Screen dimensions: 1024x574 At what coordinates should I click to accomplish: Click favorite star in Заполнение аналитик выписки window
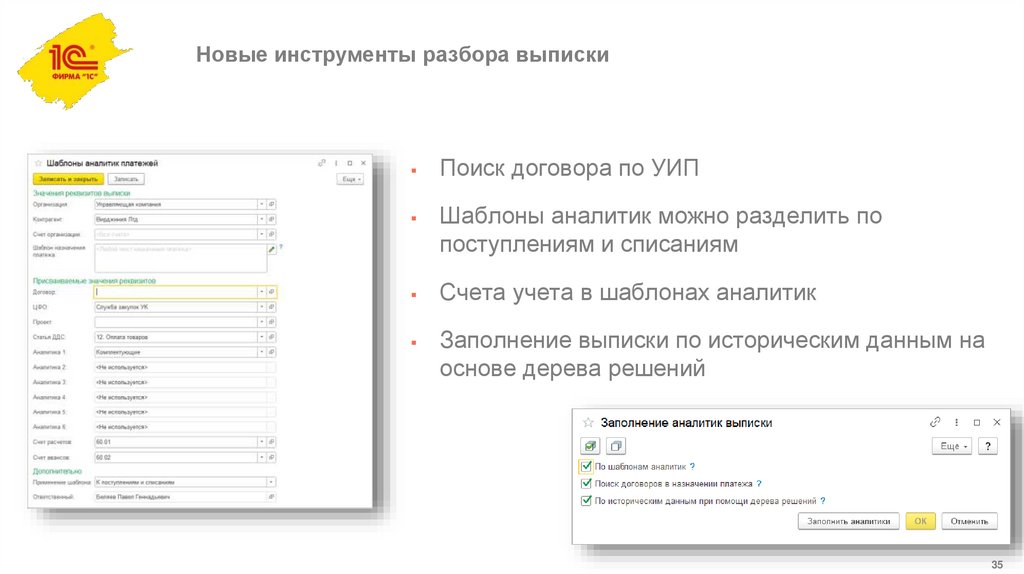point(588,423)
